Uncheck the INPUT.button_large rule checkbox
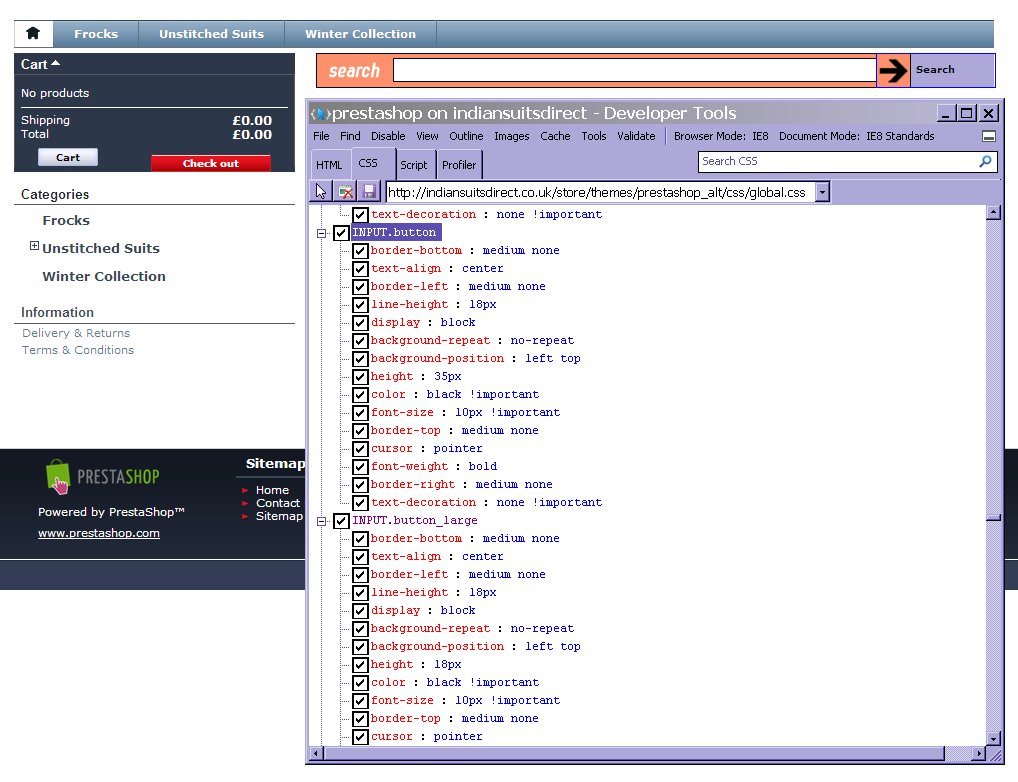 (x=341, y=521)
